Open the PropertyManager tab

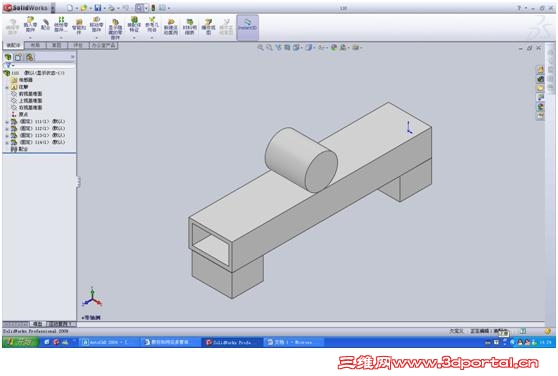click(x=19, y=57)
